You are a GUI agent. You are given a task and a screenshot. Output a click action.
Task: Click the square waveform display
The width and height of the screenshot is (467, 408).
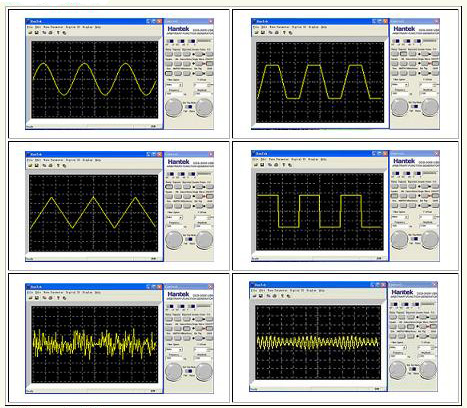point(320,211)
